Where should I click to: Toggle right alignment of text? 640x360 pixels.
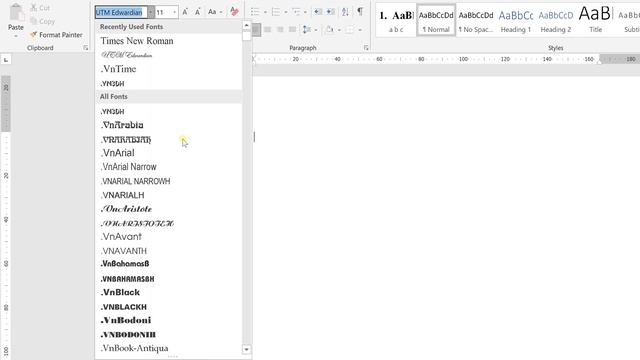coord(280,29)
